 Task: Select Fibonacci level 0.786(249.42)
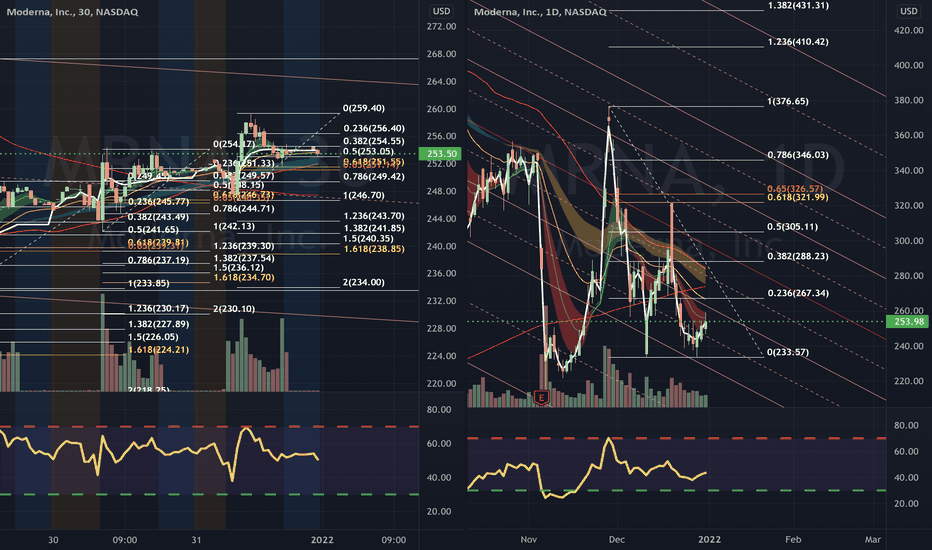pos(374,177)
